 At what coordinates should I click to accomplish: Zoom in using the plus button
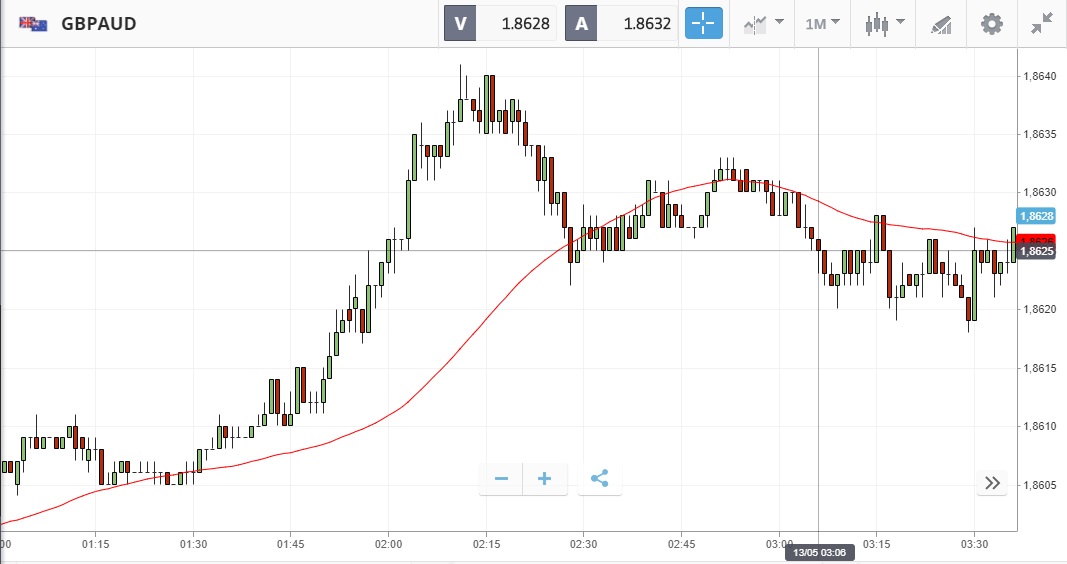(544, 479)
